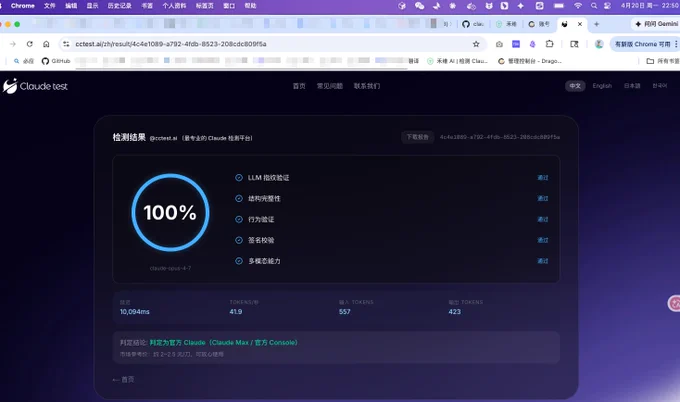Switch language to 中文

pyautogui.click(x=575, y=86)
